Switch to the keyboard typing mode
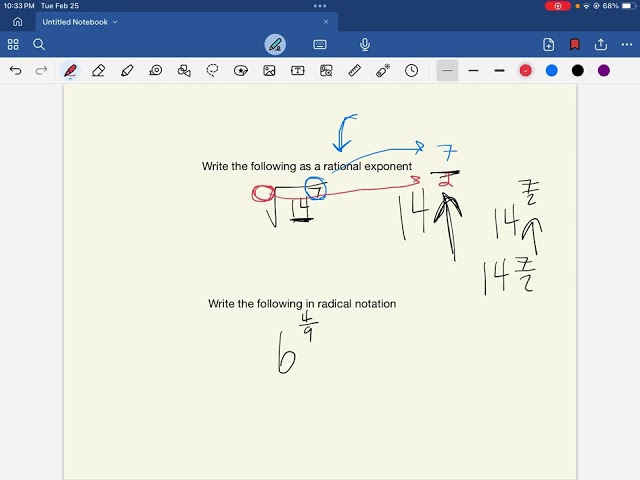 coord(320,44)
